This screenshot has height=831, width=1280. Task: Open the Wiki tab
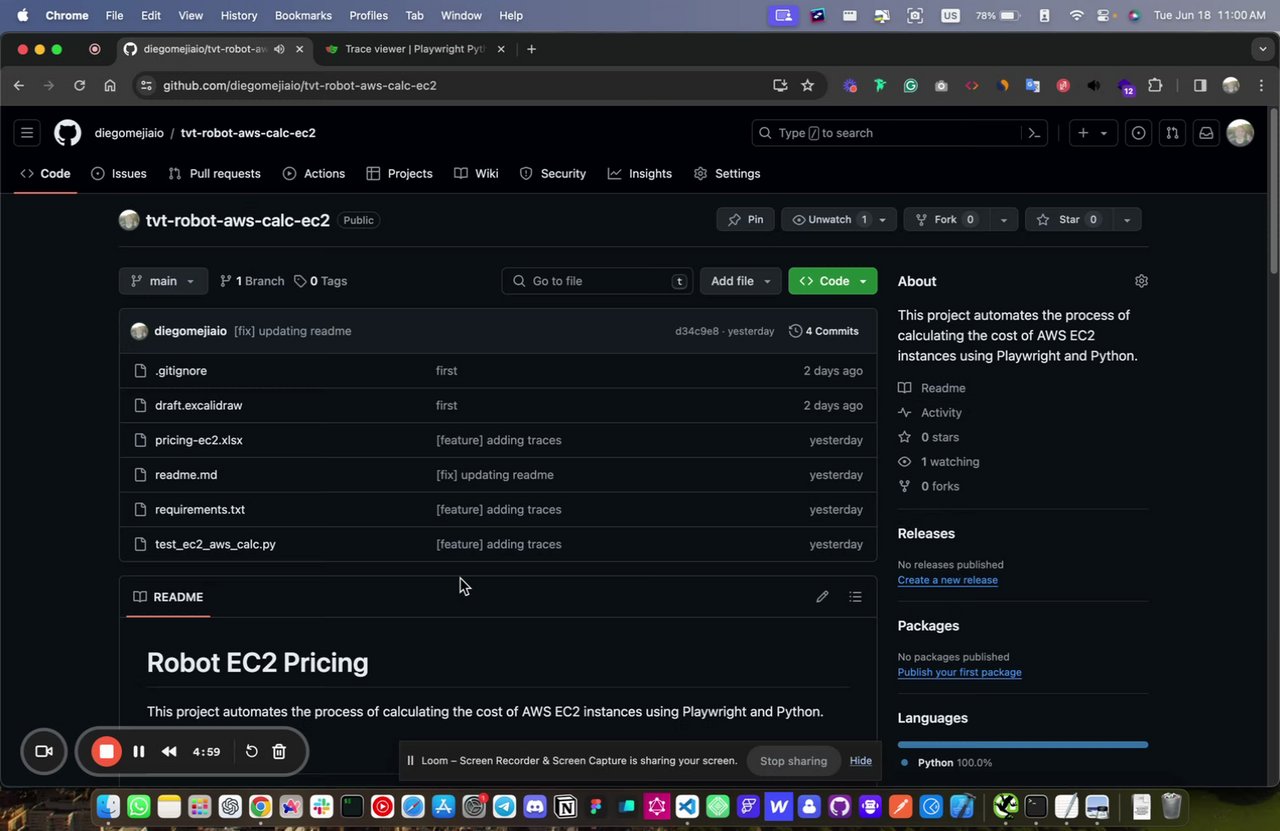(x=476, y=174)
